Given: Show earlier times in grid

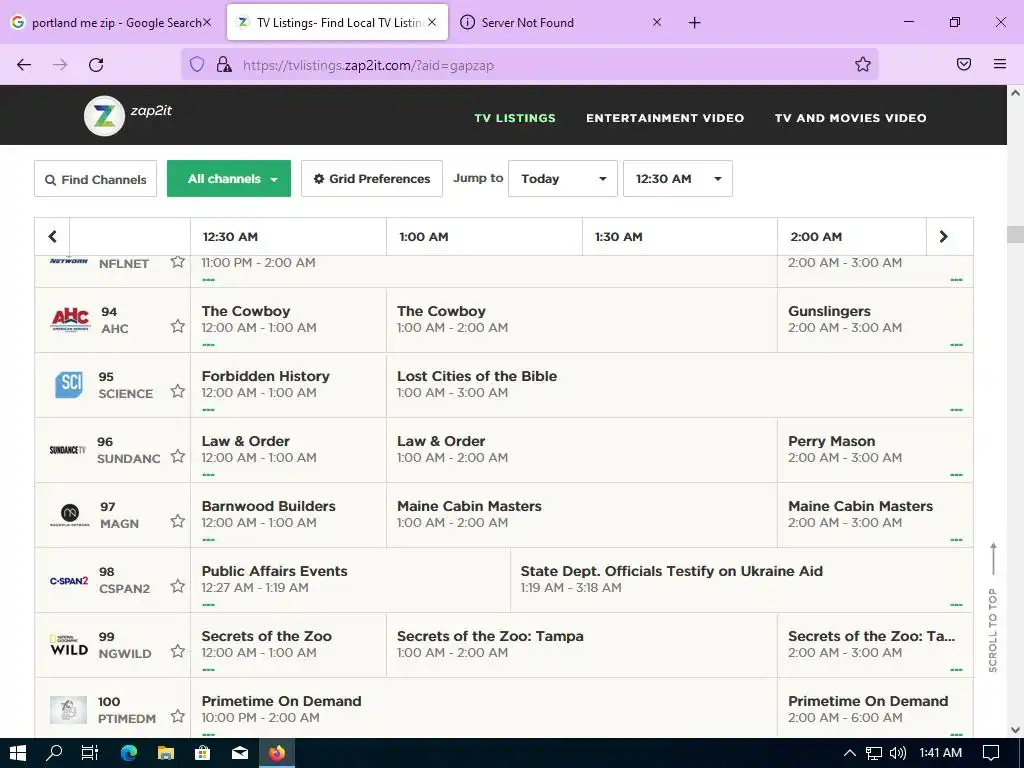Looking at the screenshot, I should [52, 236].
